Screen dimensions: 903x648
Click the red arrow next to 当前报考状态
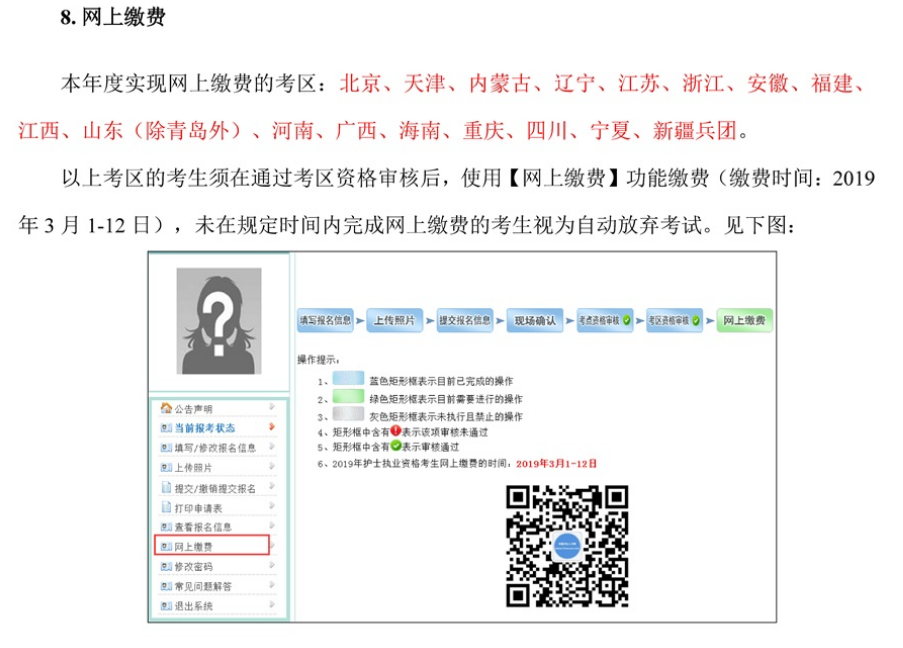[272, 428]
